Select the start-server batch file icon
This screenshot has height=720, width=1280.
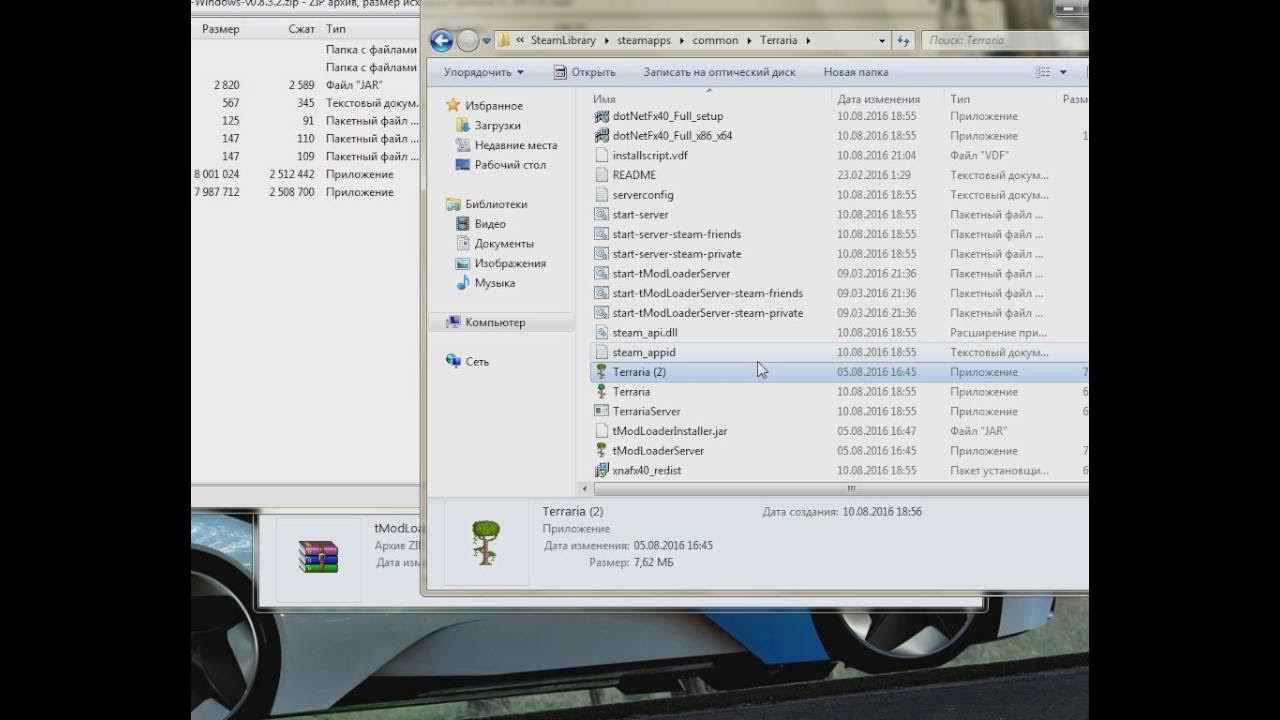601,214
